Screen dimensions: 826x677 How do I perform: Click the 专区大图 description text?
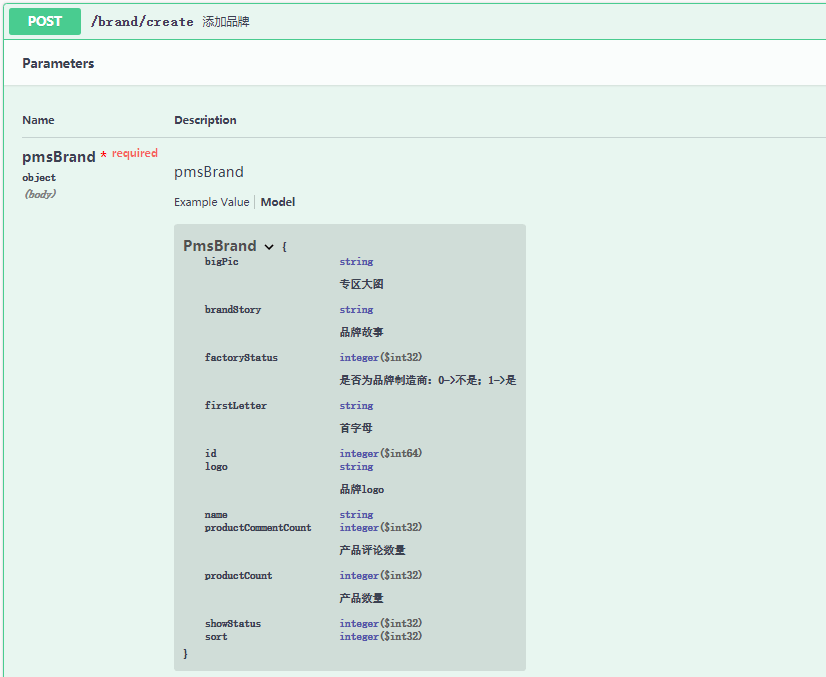361,284
